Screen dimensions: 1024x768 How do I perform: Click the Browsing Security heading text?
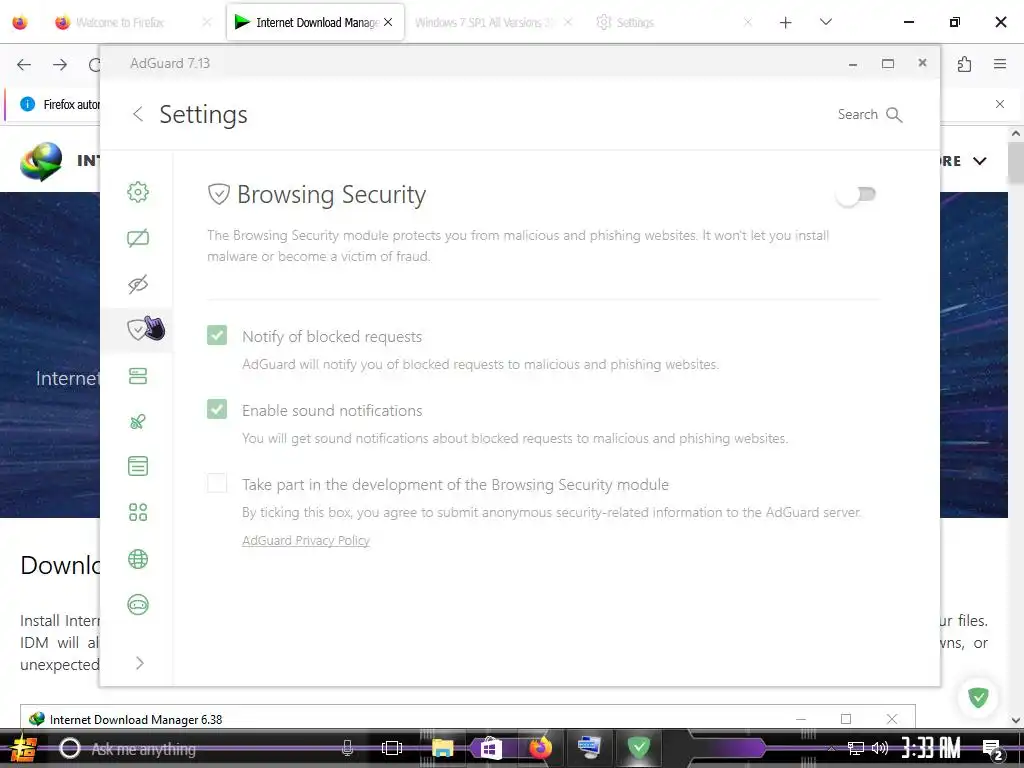[x=331, y=195]
